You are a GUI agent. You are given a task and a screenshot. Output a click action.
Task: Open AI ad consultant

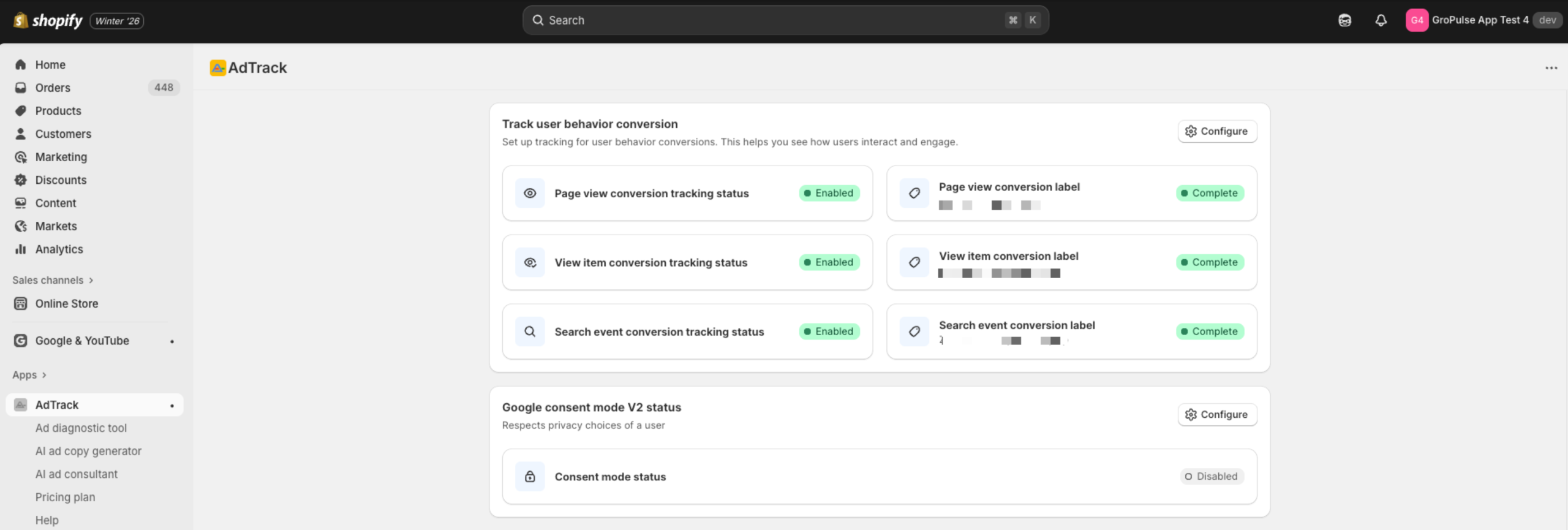pos(76,474)
